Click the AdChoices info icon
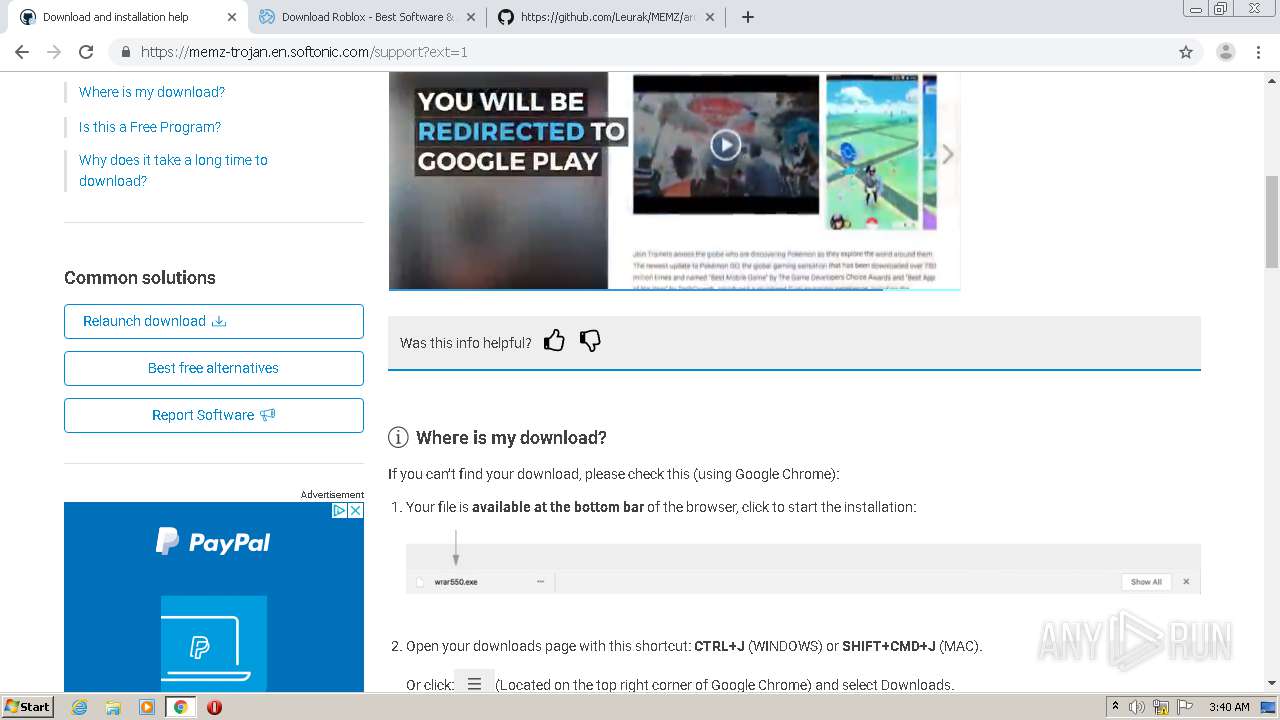 340,510
